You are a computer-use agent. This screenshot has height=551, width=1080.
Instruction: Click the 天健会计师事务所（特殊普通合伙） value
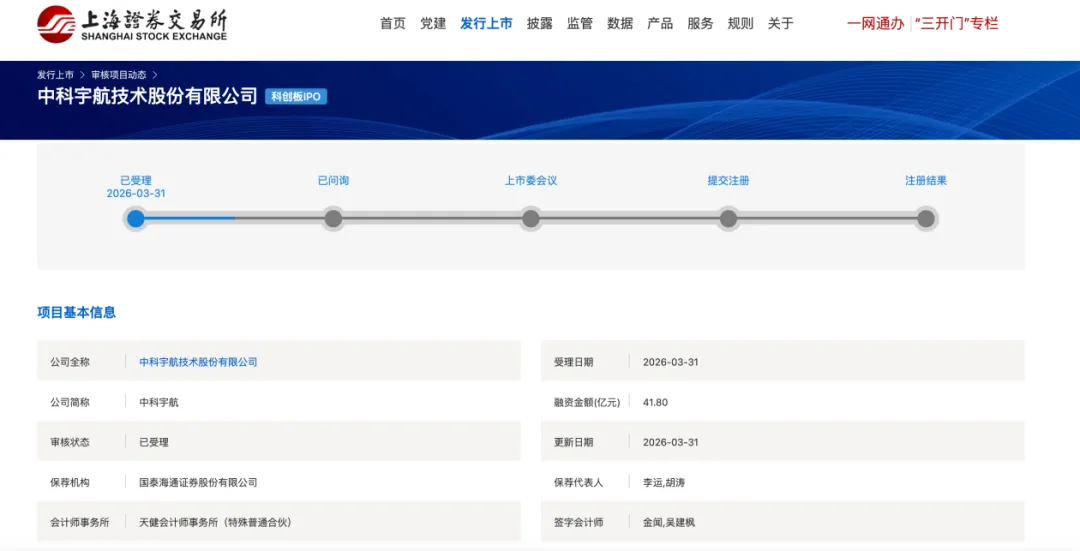[216, 522]
